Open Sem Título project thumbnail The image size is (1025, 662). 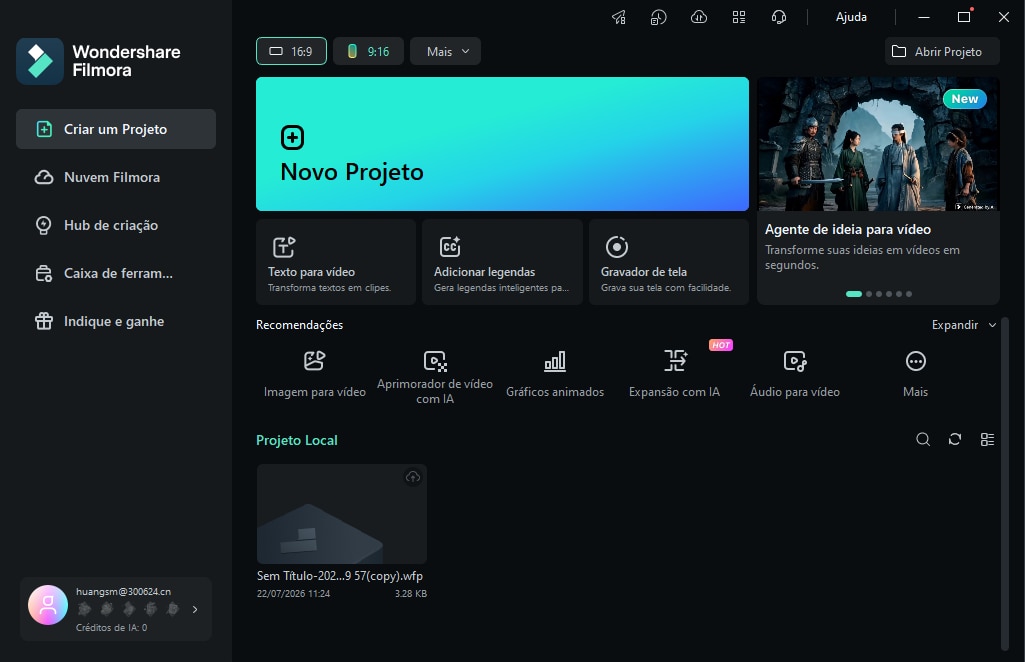342,514
